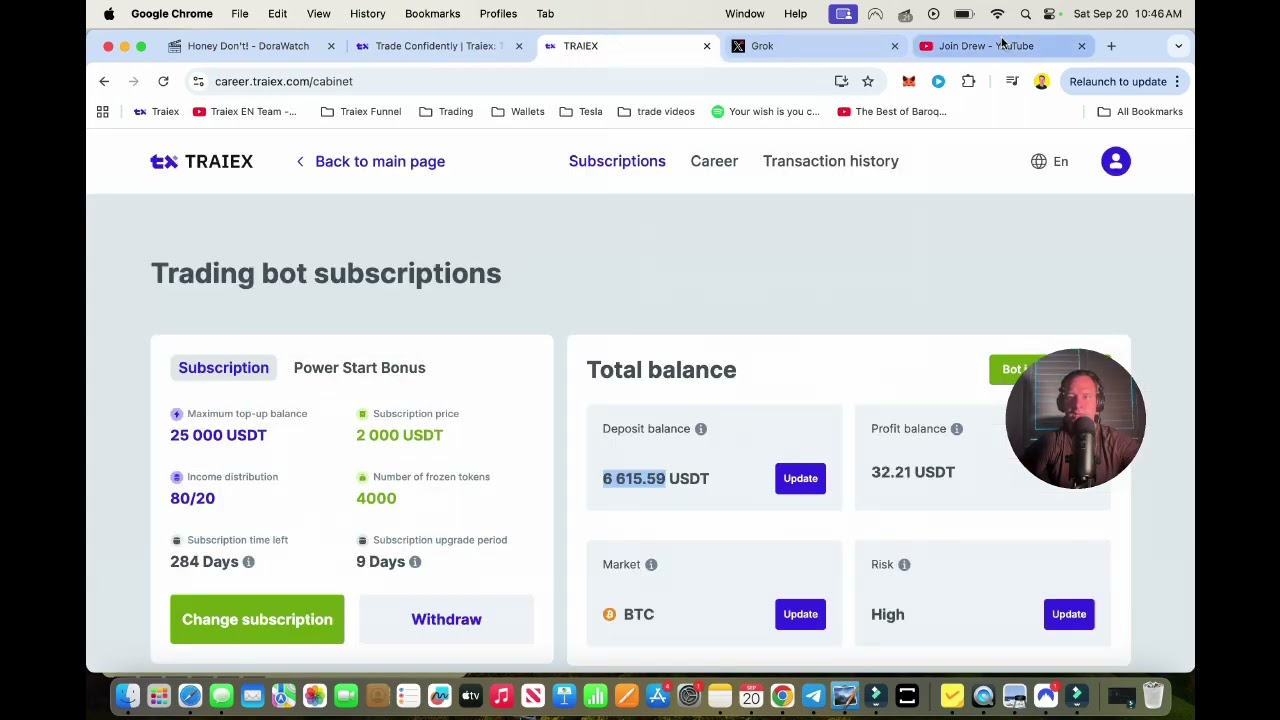Image resolution: width=1280 pixels, height=720 pixels.
Task: Open the media control icon in toolbar
Action: click(1012, 81)
